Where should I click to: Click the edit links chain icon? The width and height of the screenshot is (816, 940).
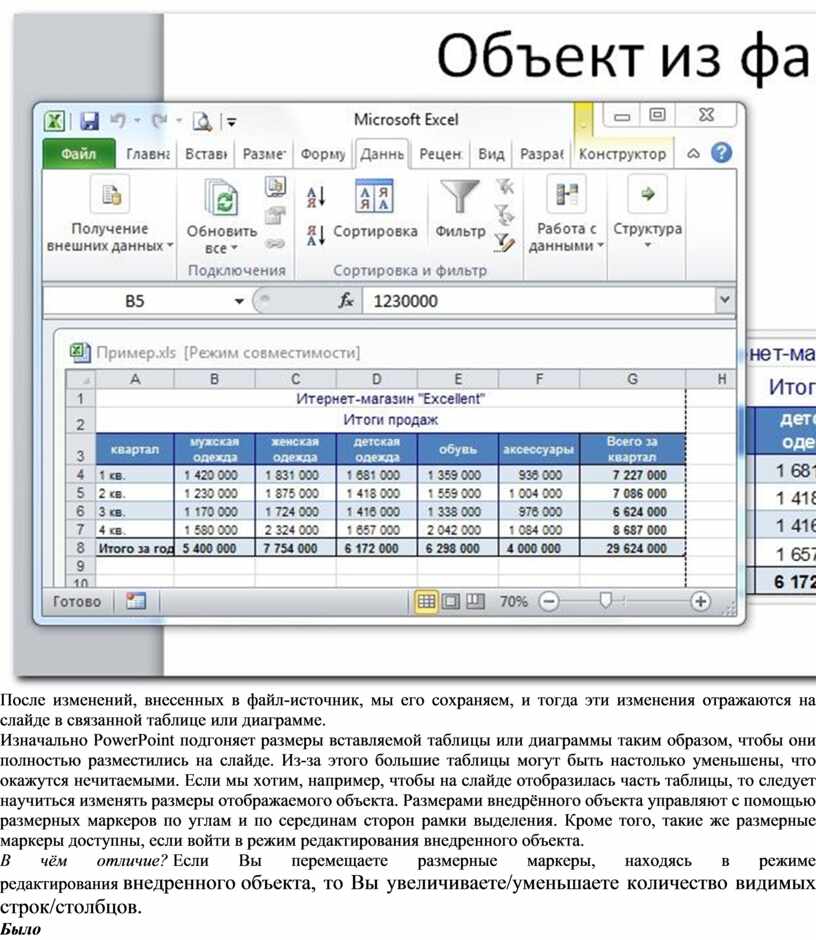pos(275,243)
